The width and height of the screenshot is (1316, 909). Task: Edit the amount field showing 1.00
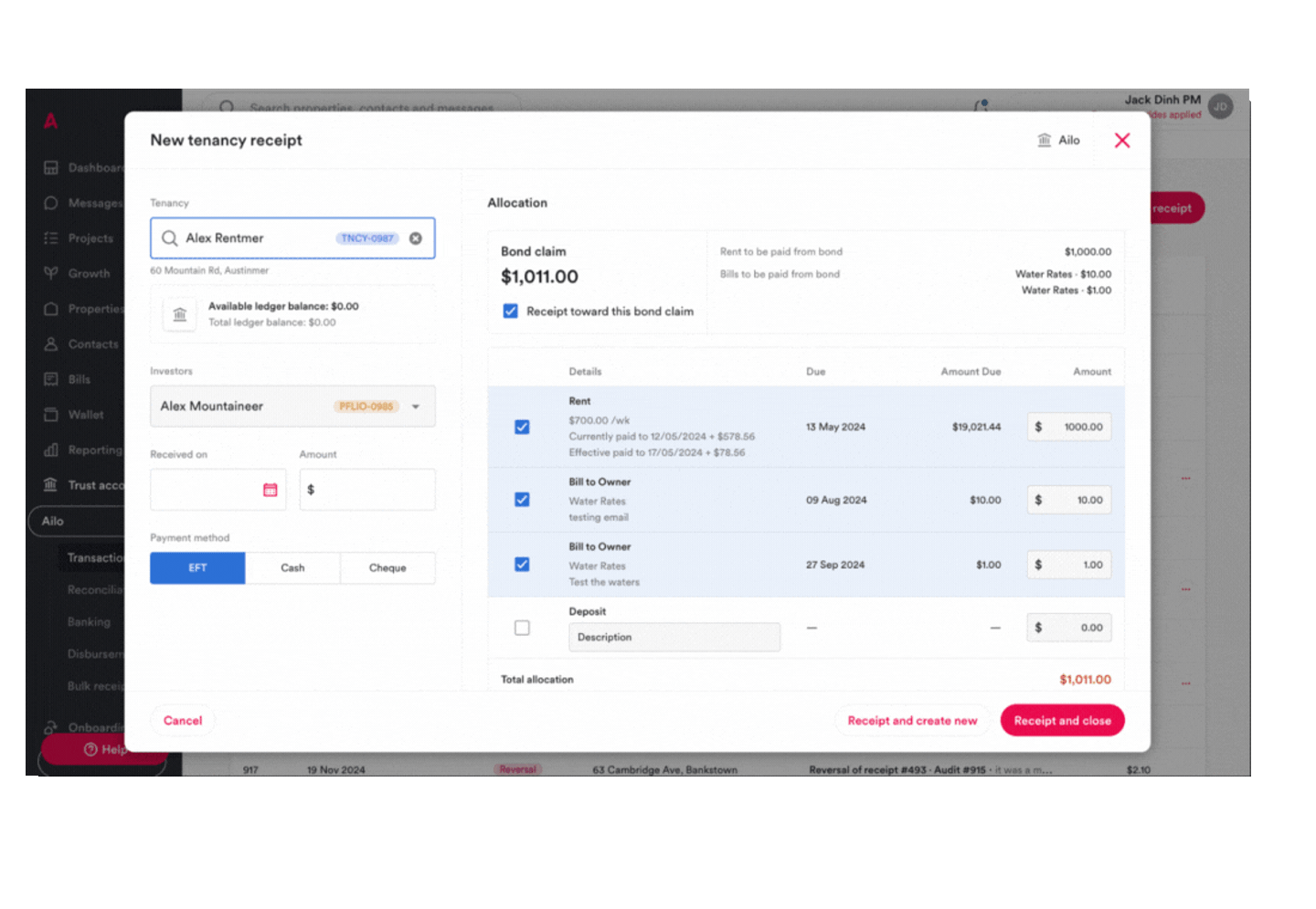pos(1069,565)
